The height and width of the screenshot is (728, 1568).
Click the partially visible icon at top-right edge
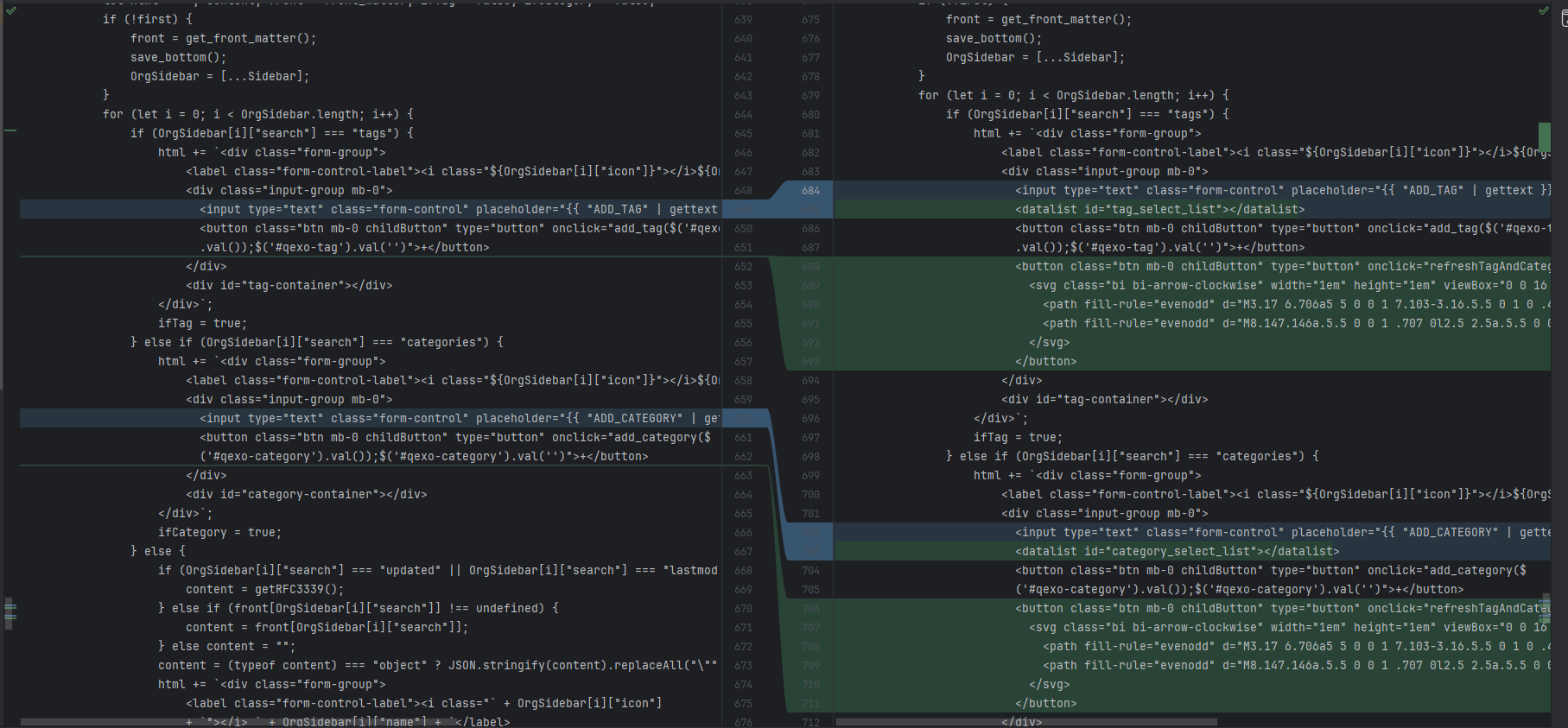click(x=1564, y=17)
